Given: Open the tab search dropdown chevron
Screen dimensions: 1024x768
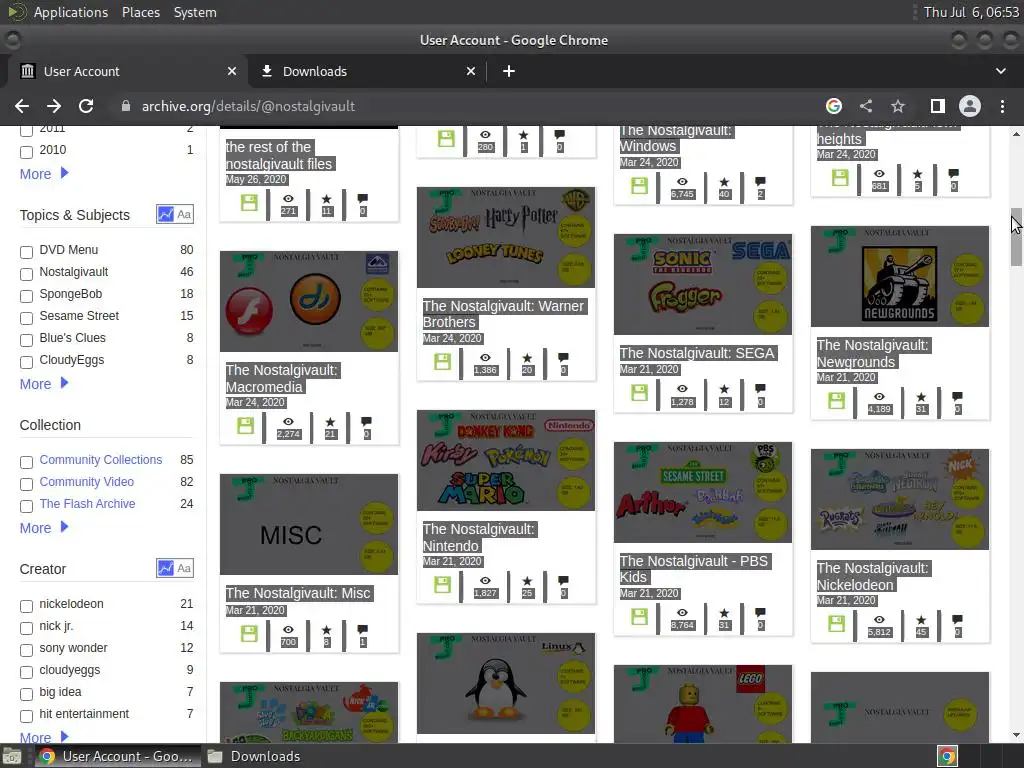Looking at the screenshot, I should coord(1000,71).
